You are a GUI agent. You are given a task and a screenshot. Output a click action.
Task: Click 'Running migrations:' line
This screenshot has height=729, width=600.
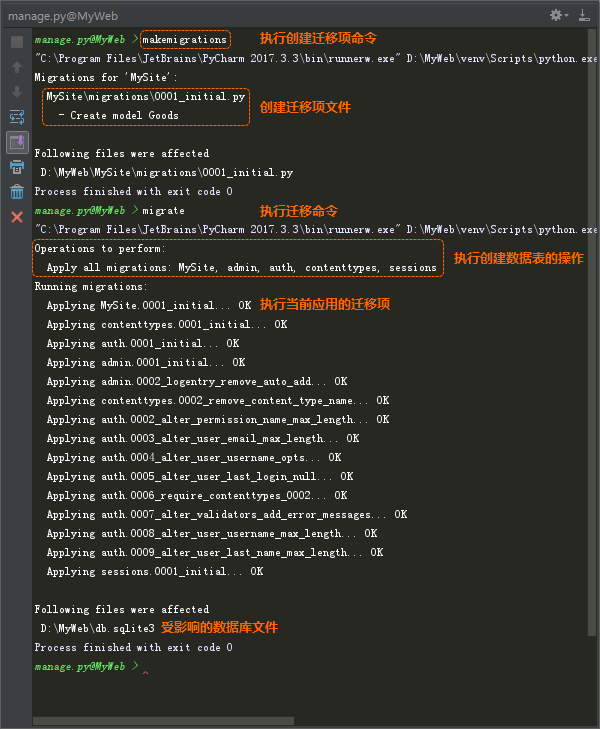click(x=91, y=287)
